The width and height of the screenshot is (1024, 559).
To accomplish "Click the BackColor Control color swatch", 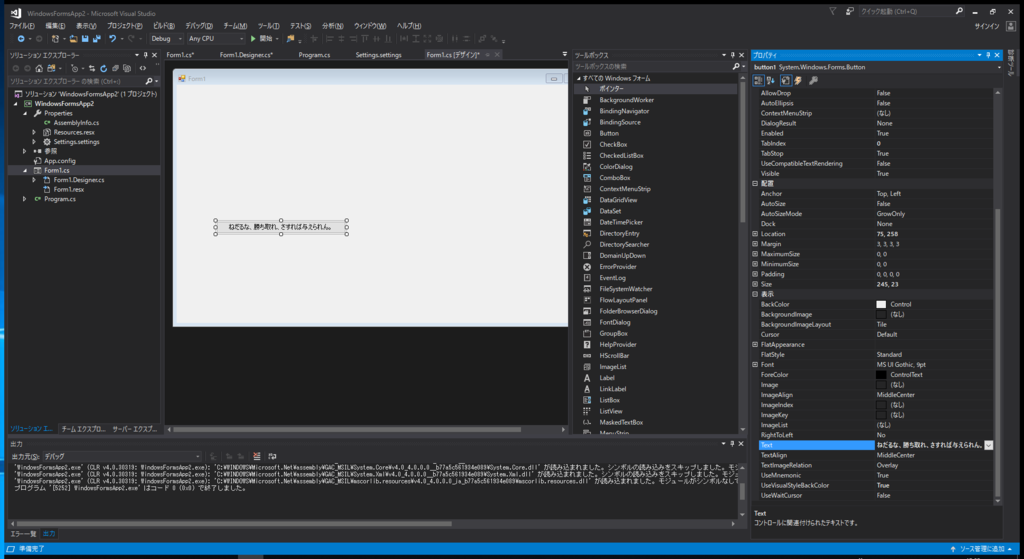I will [881, 304].
